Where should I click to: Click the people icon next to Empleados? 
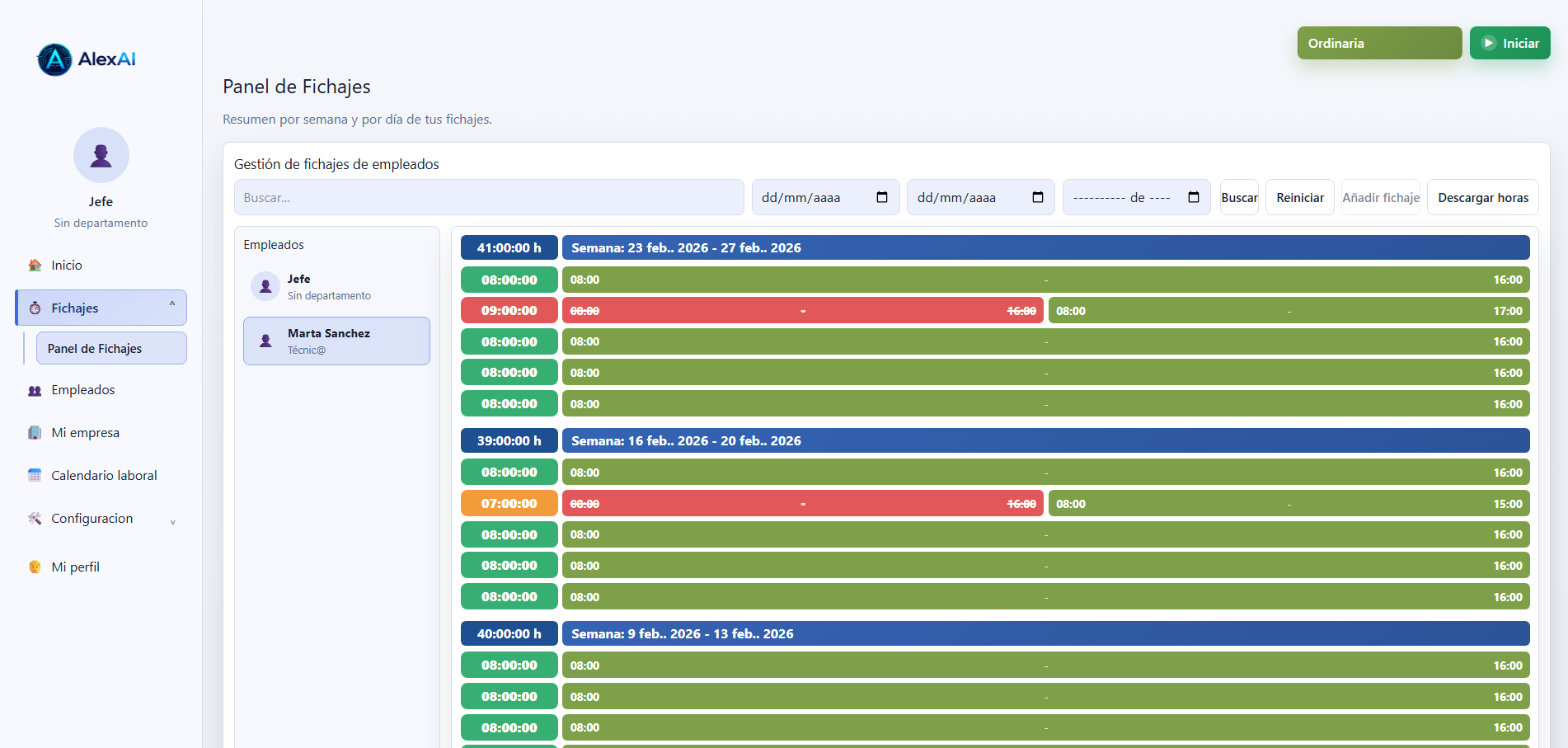pyautogui.click(x=35, y=391)
